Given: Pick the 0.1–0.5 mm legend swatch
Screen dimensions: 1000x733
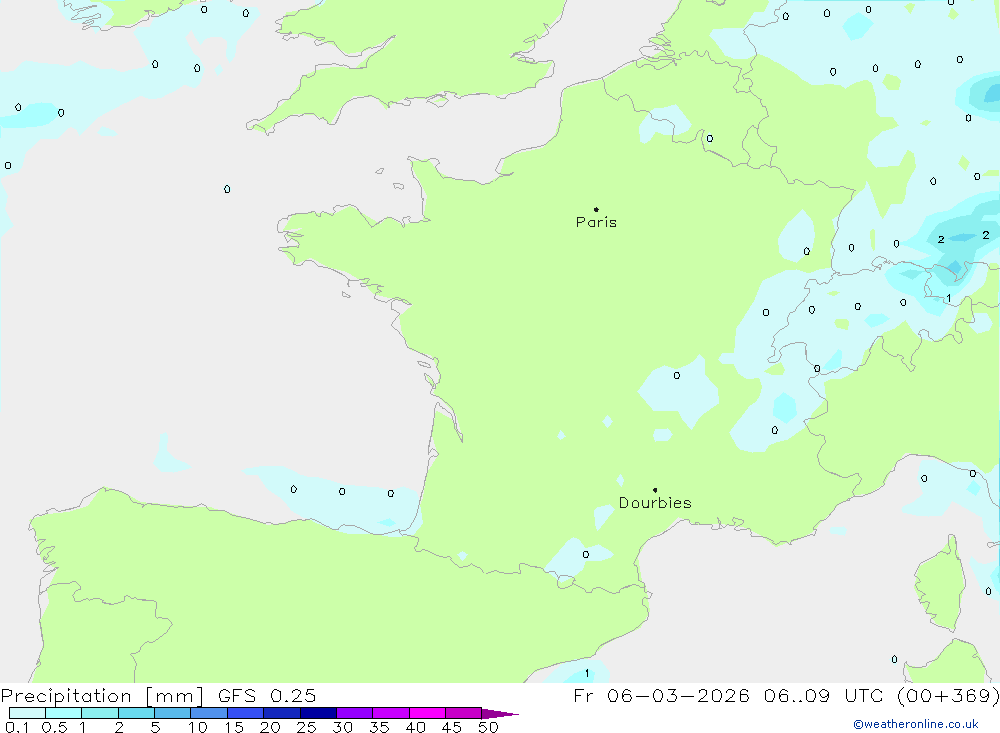Looking at the screenshot, I should (27, 713).
